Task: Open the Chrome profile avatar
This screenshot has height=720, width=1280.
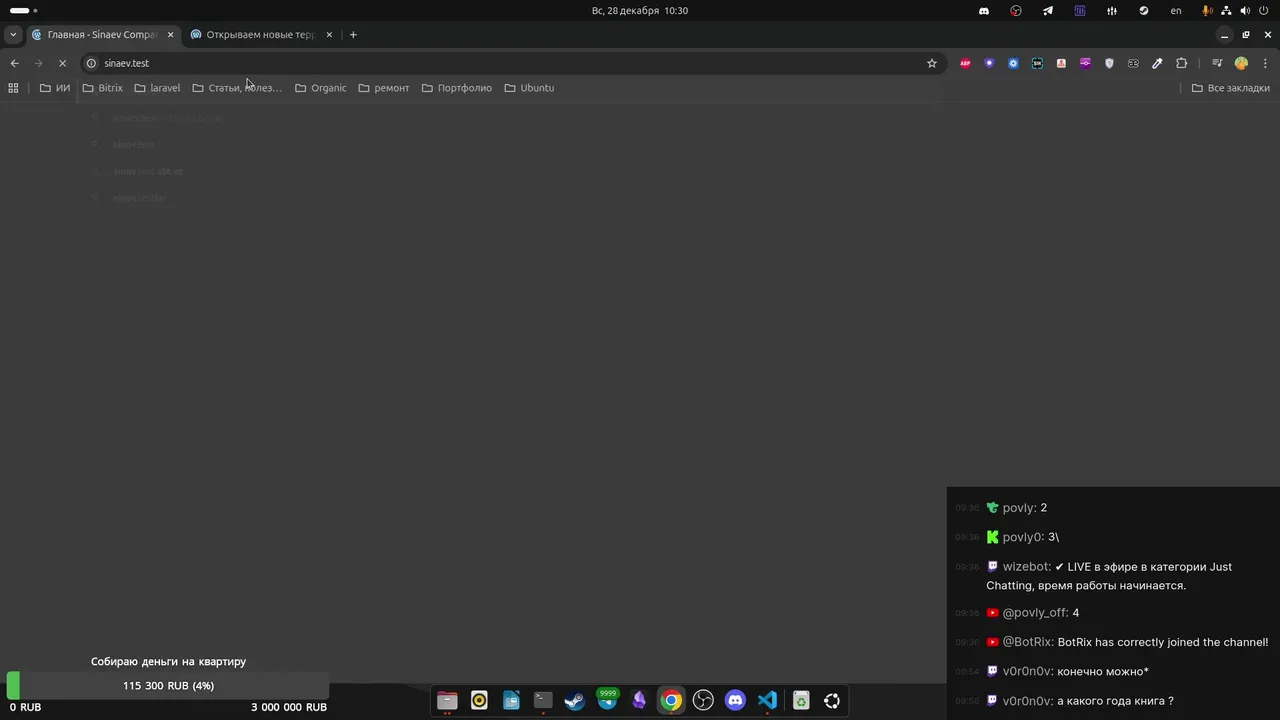Action: [x=1241, y=63]
